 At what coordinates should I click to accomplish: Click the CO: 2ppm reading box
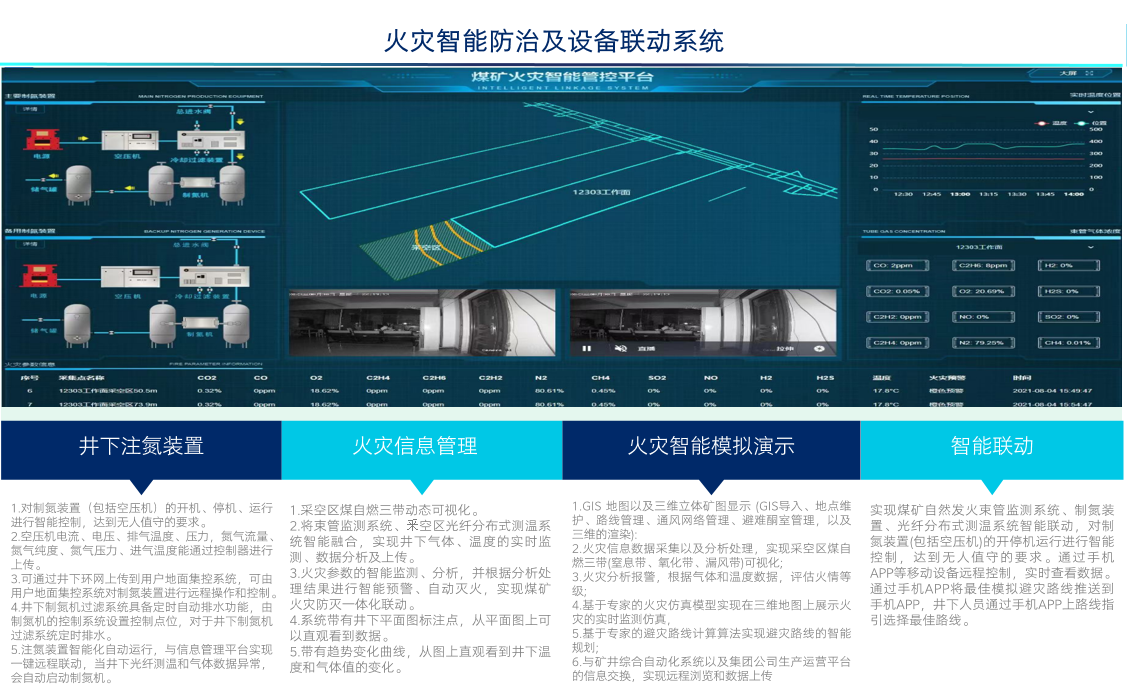click(x=897, y=265)
